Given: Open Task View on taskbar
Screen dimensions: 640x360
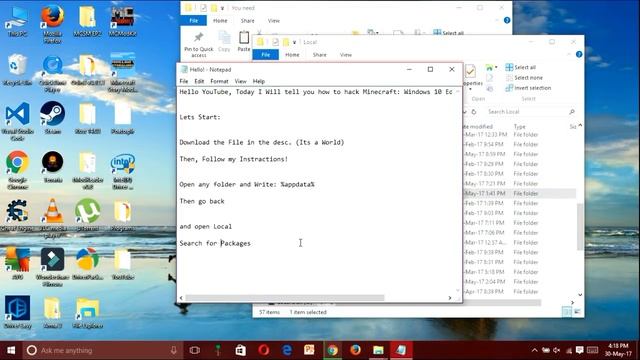Looking at the screenshot, I should pyautogui.click(x=195, y=350).
